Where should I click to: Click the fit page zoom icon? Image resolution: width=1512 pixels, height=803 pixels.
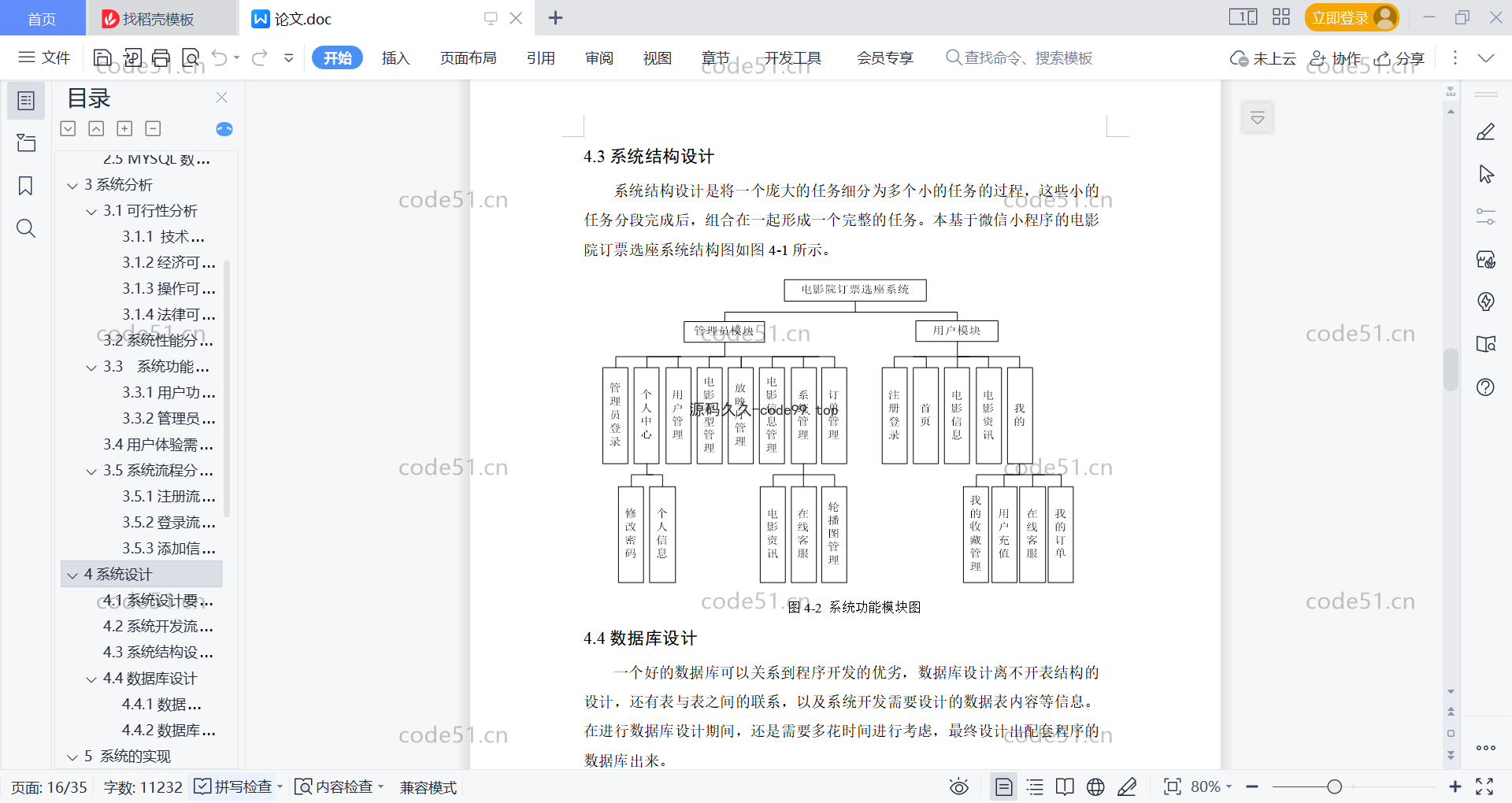tap(1172, 786)
